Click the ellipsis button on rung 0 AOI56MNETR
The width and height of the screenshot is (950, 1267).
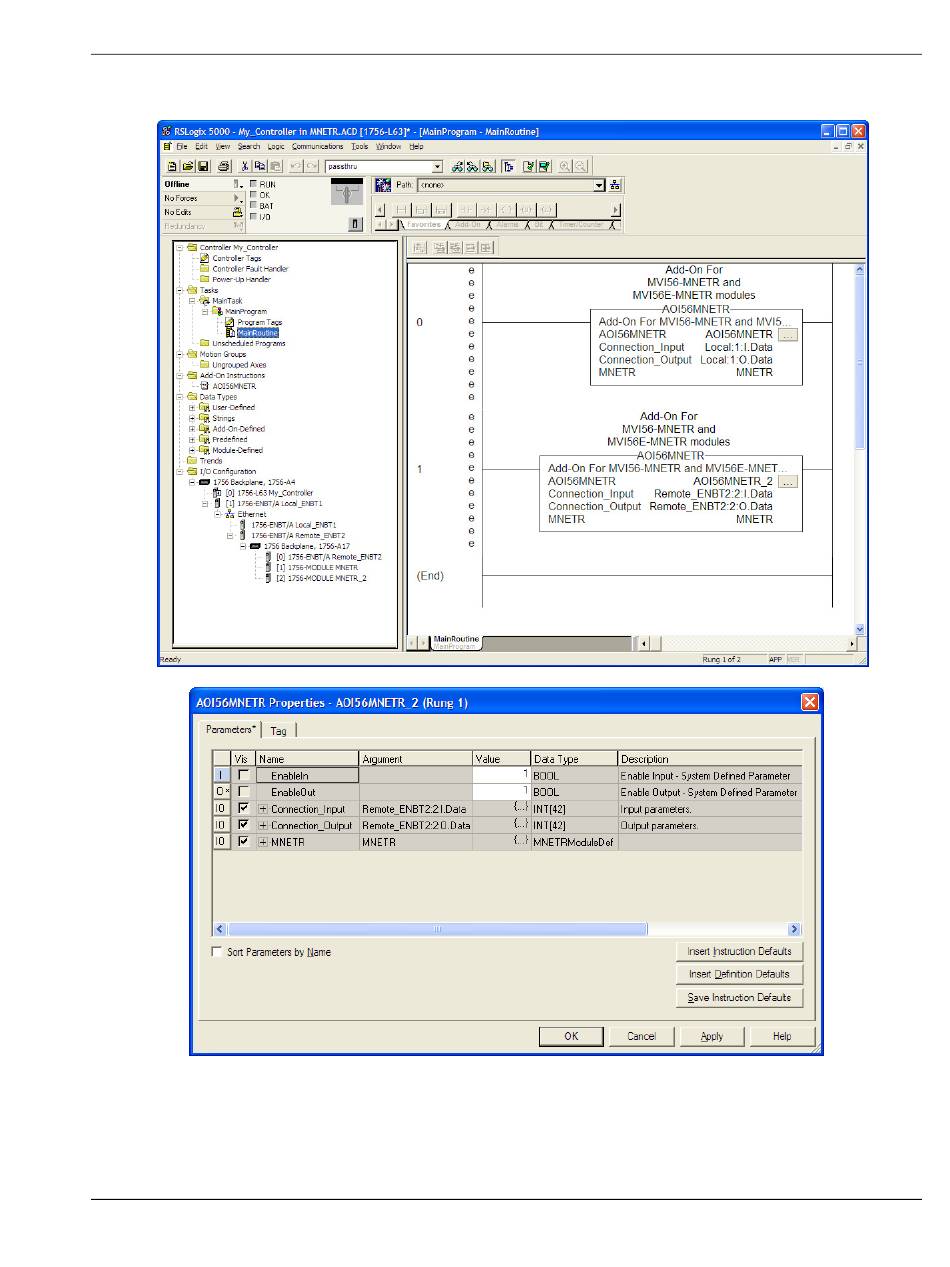click(x=788, y=335)
